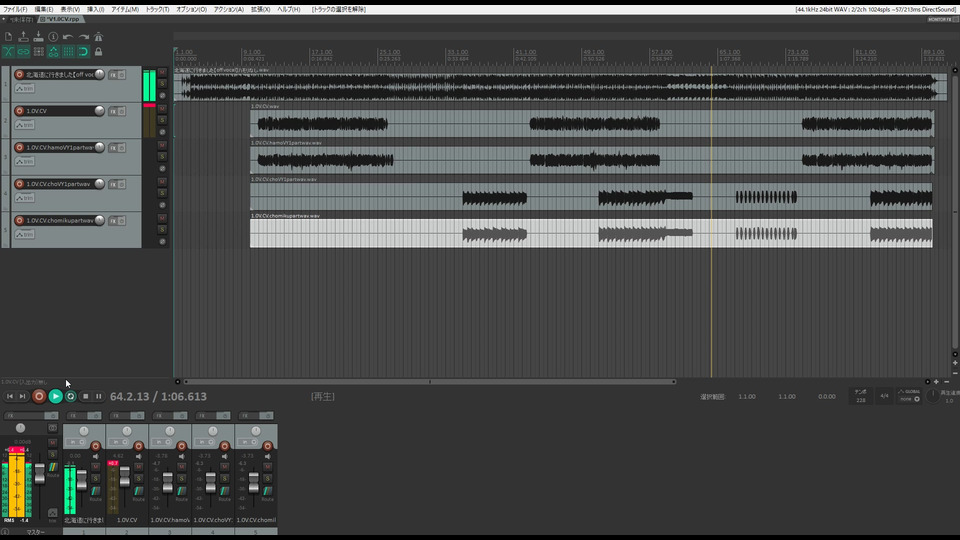Open 表示(V) menu
960x540 pixels.
click(70, 9)
